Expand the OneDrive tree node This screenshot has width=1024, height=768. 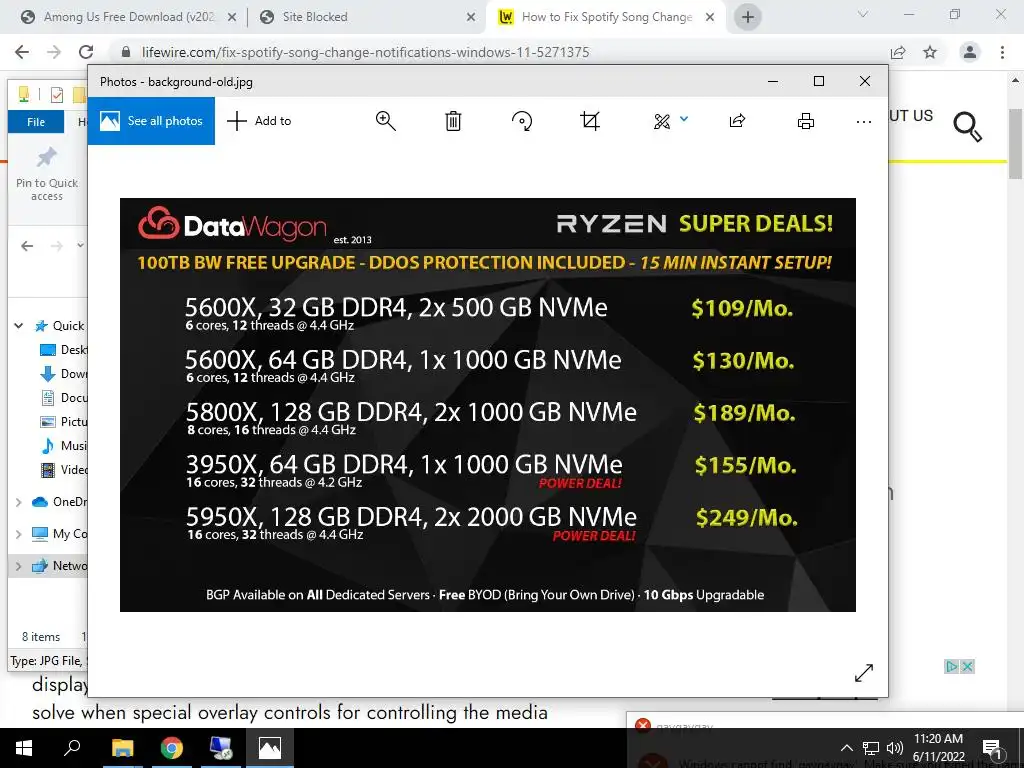[x=18, y=502]
